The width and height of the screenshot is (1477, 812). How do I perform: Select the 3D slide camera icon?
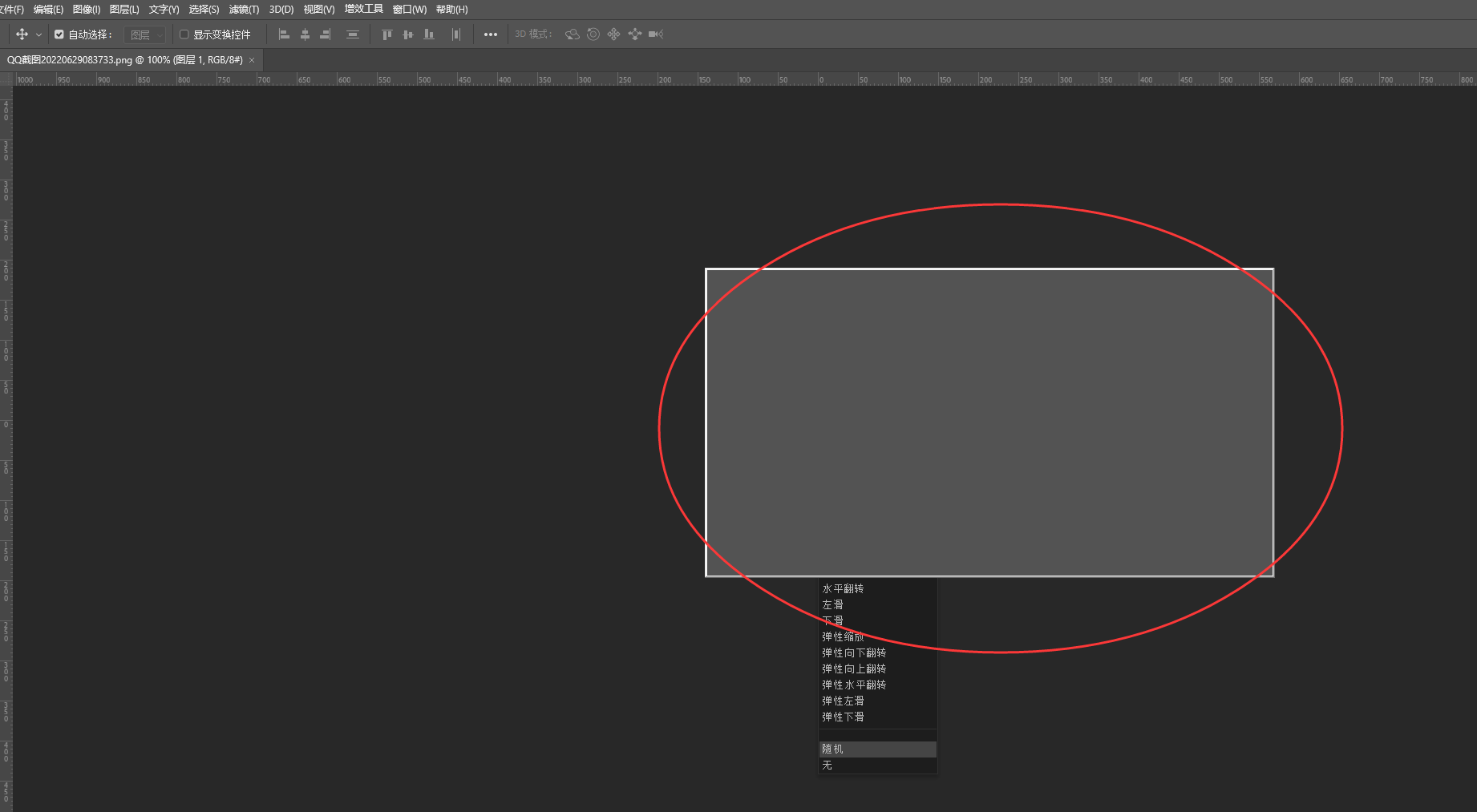click(635, 34)
